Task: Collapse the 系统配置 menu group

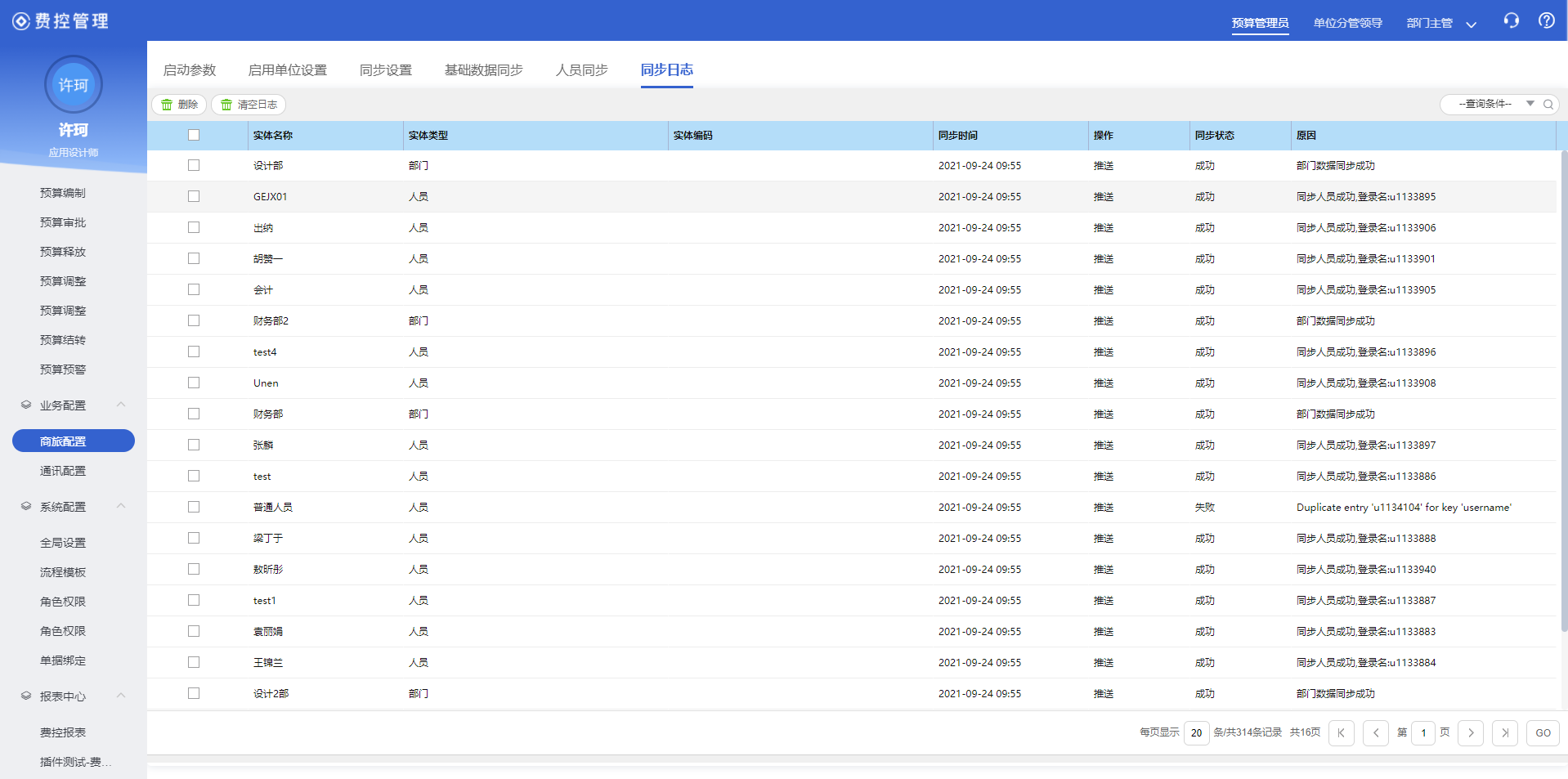Action: click(121, 506)
